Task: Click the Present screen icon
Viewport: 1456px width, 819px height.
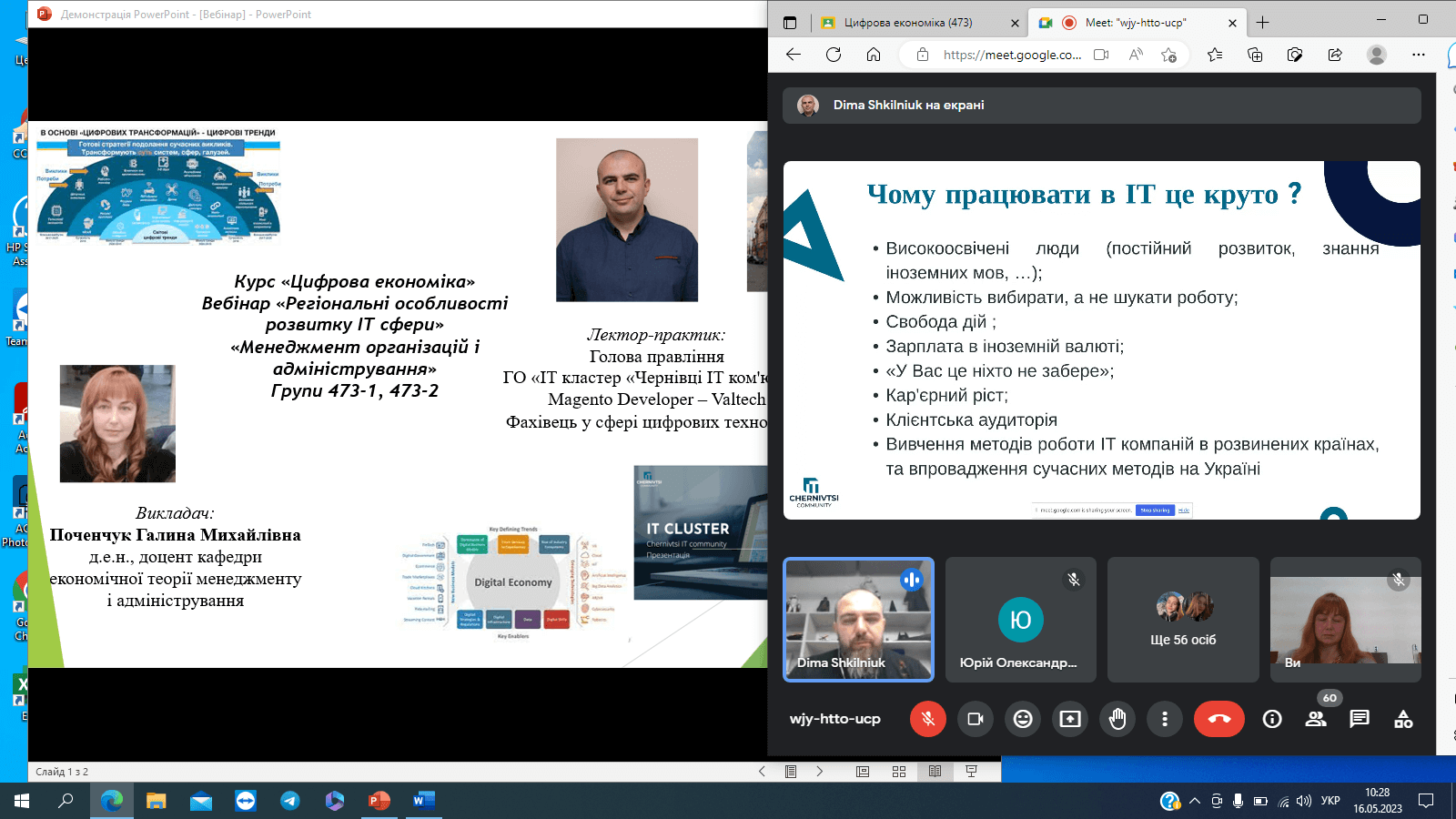Action: [1070, 719]
